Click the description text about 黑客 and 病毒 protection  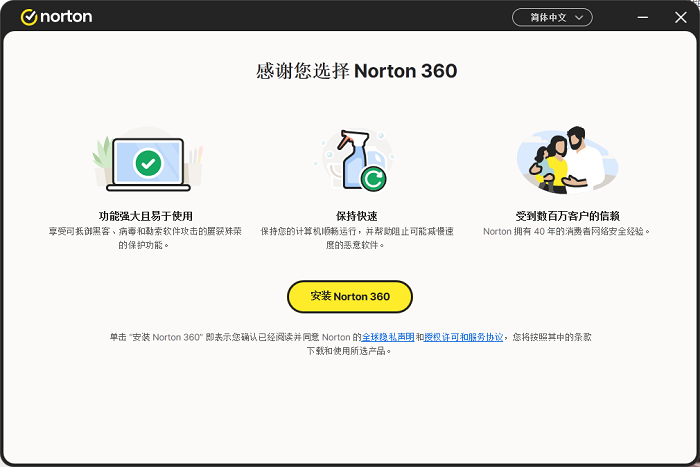146,238
